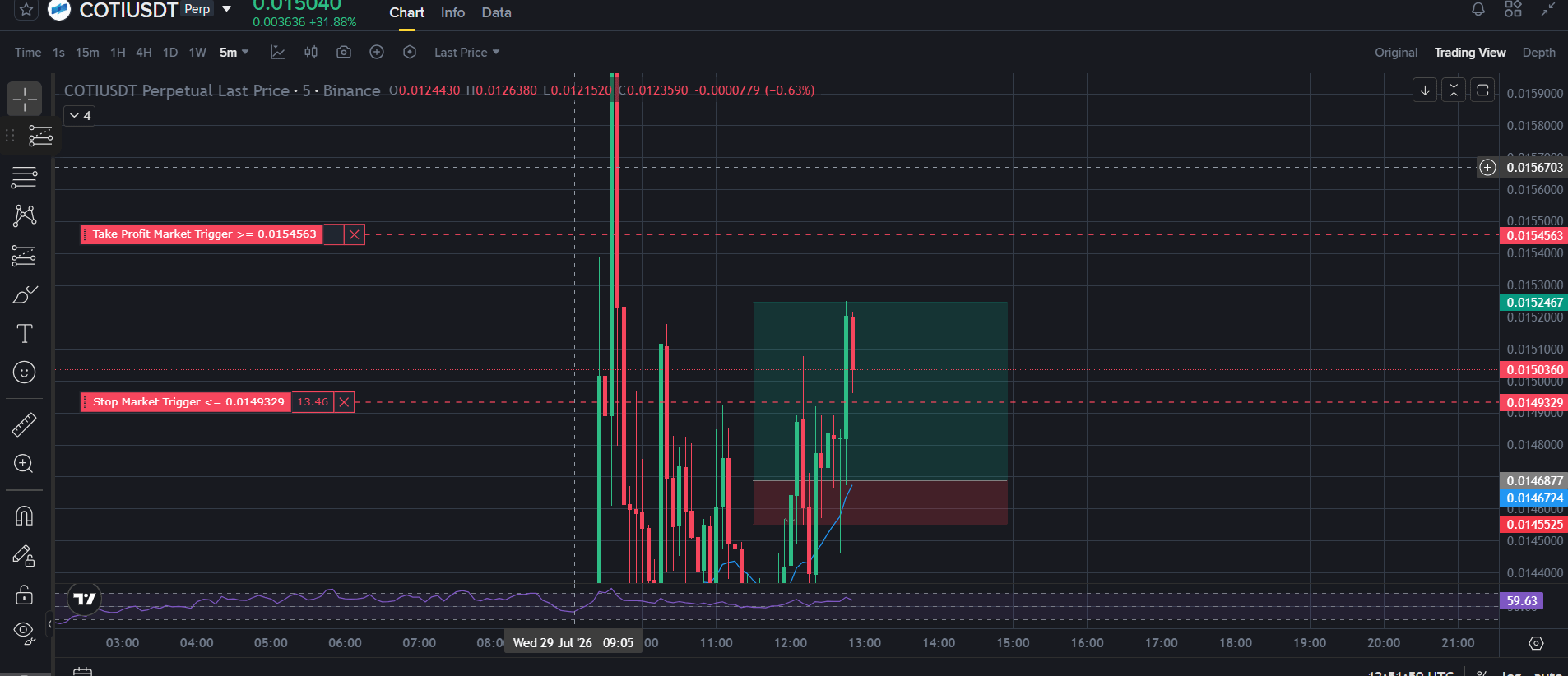Open the Last Price dropdown
The height and width of the screenshot is (676, 1568).
[x=466, y=52]
